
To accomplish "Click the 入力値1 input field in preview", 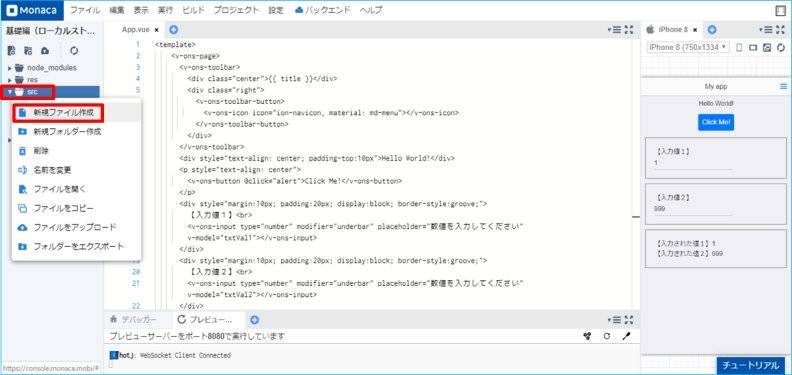I will (x=693, y=163).
